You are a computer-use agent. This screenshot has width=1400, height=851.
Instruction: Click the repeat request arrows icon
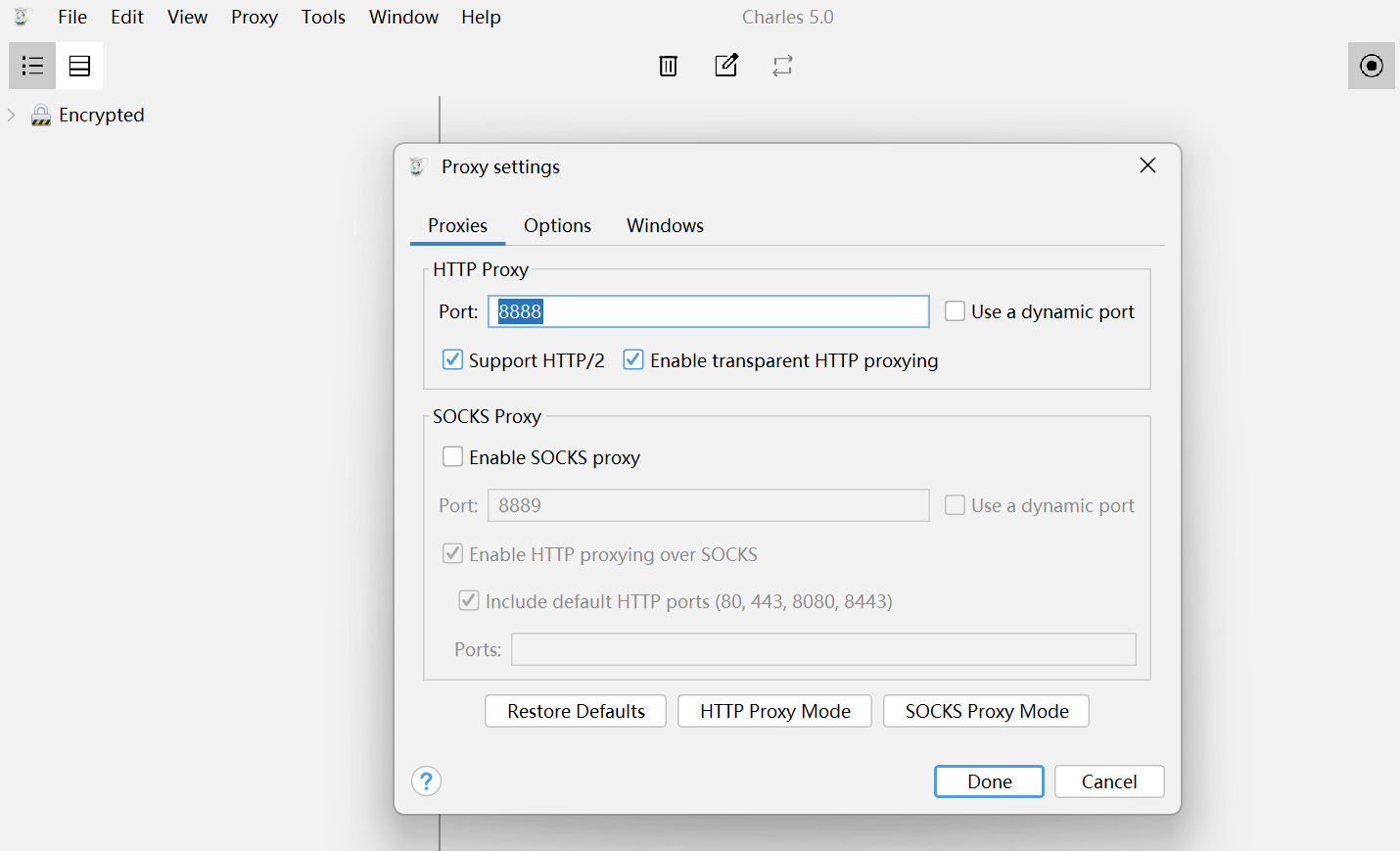(782, 66)
